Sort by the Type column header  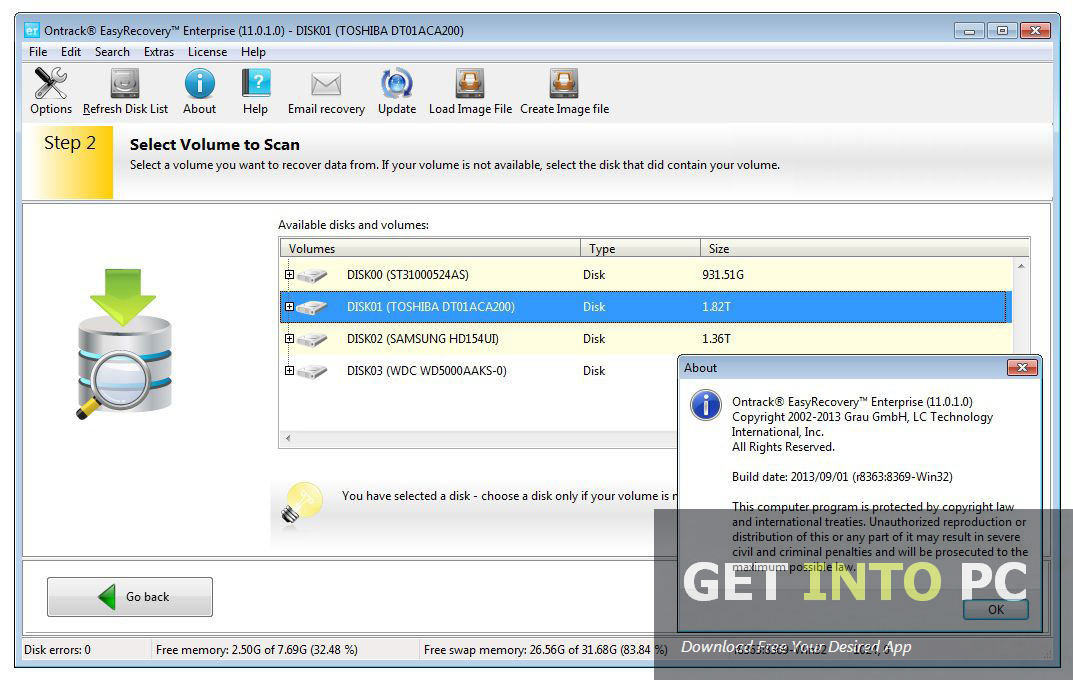(641, 248)
